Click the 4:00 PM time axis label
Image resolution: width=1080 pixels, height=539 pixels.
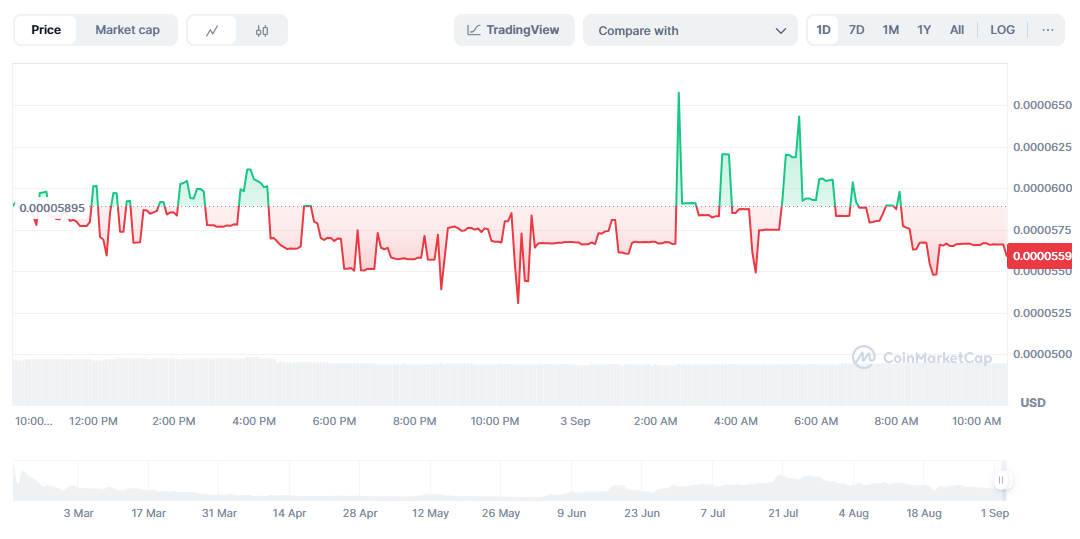[x=254, y=421]
